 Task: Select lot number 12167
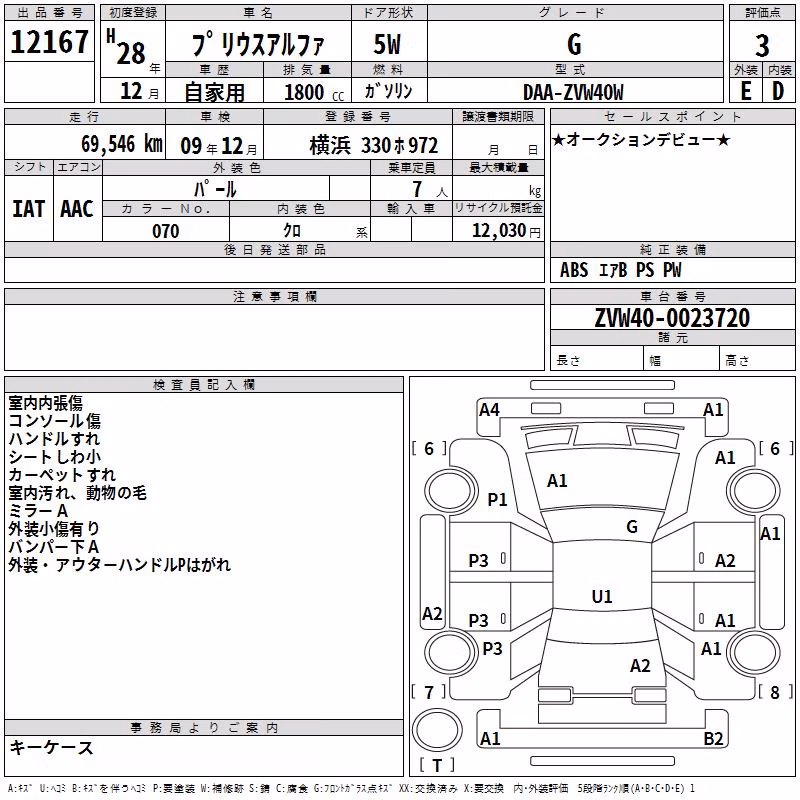click(x=49, y=42)
